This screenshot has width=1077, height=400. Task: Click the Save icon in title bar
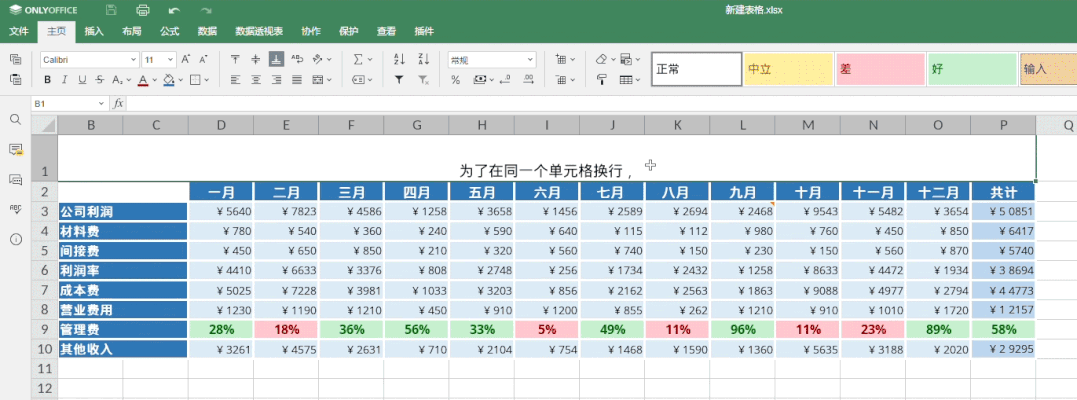pyautogui.click(x=111, y=10)
